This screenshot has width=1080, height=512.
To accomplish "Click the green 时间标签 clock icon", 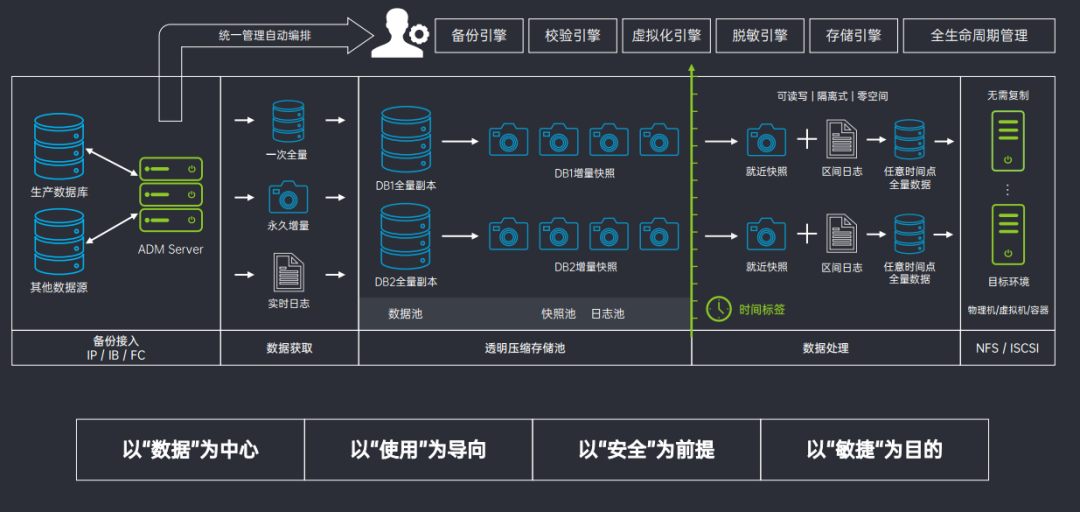I will coord(718,309).
